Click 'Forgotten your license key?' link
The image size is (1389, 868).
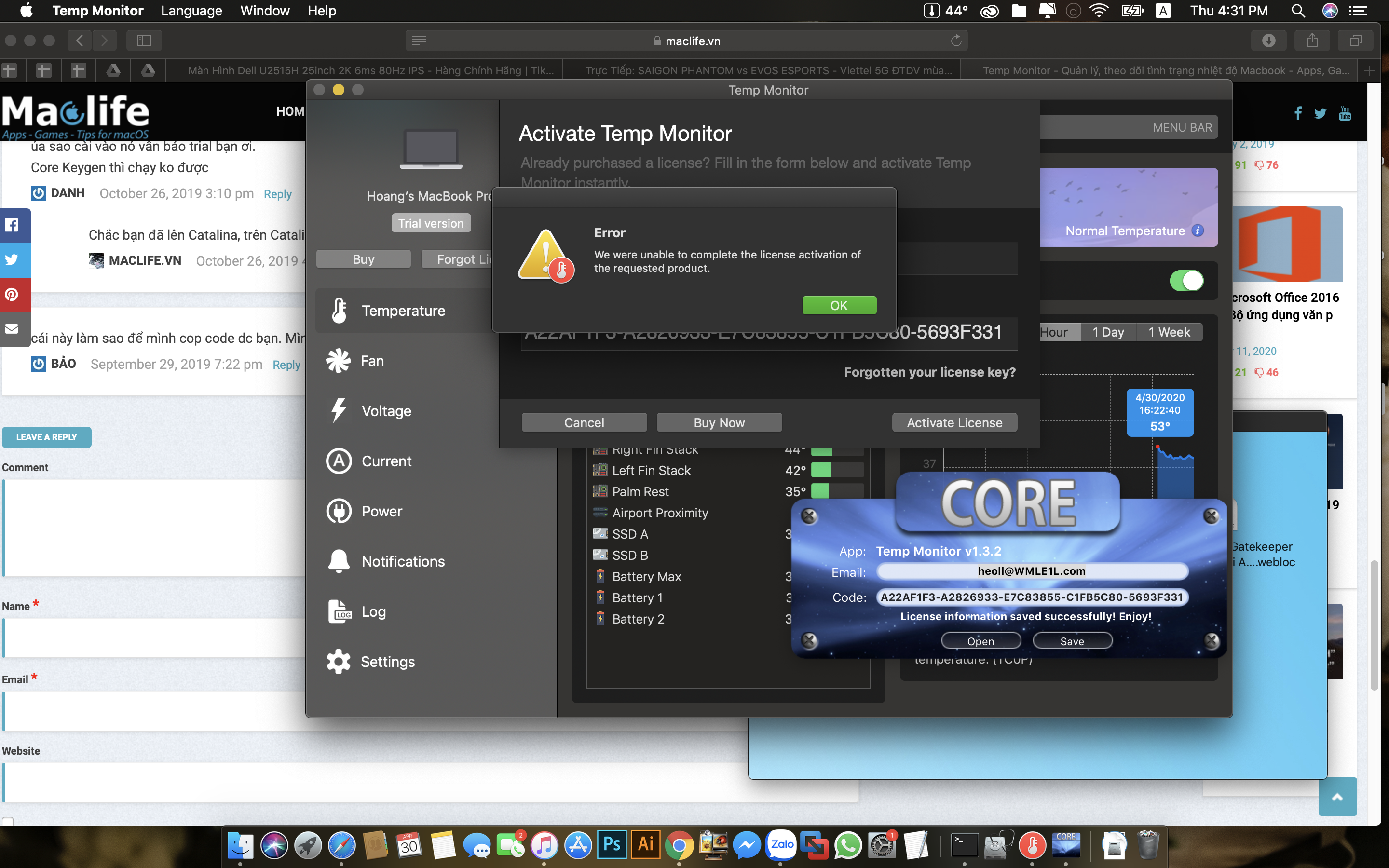pyautogui.click(x=929, y=372)
